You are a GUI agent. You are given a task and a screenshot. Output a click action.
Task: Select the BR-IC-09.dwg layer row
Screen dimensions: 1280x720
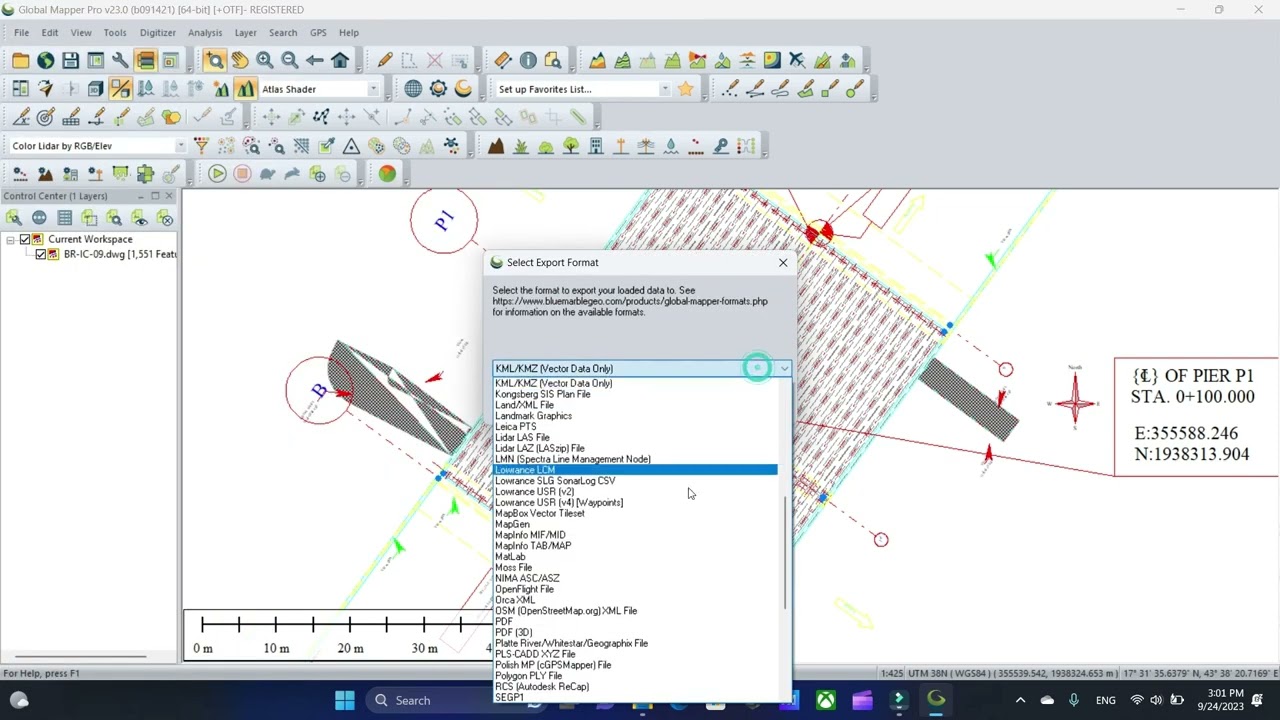pos(119,255)
